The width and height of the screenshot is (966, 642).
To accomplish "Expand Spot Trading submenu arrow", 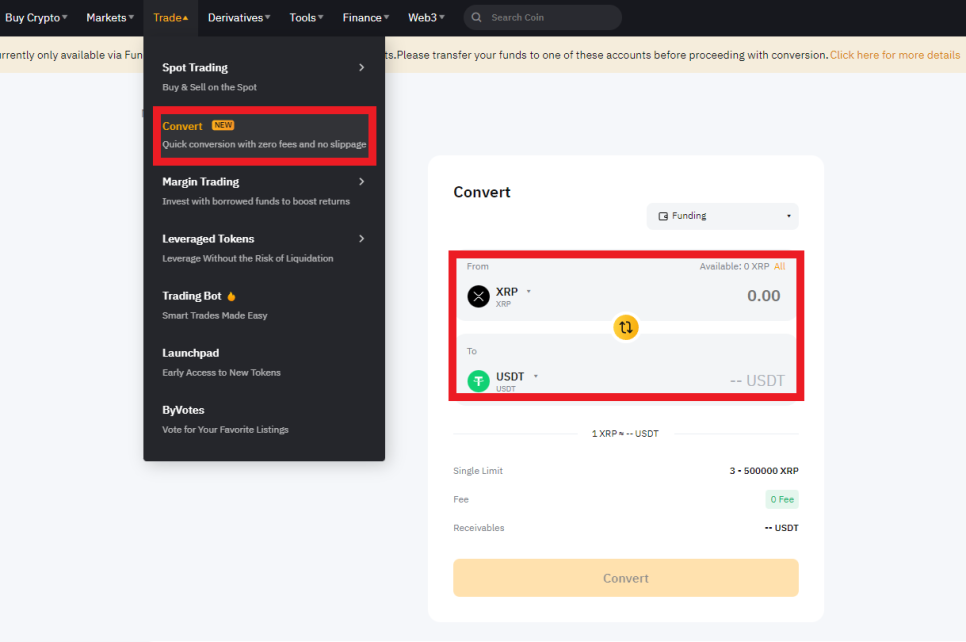I will point(362,67).
